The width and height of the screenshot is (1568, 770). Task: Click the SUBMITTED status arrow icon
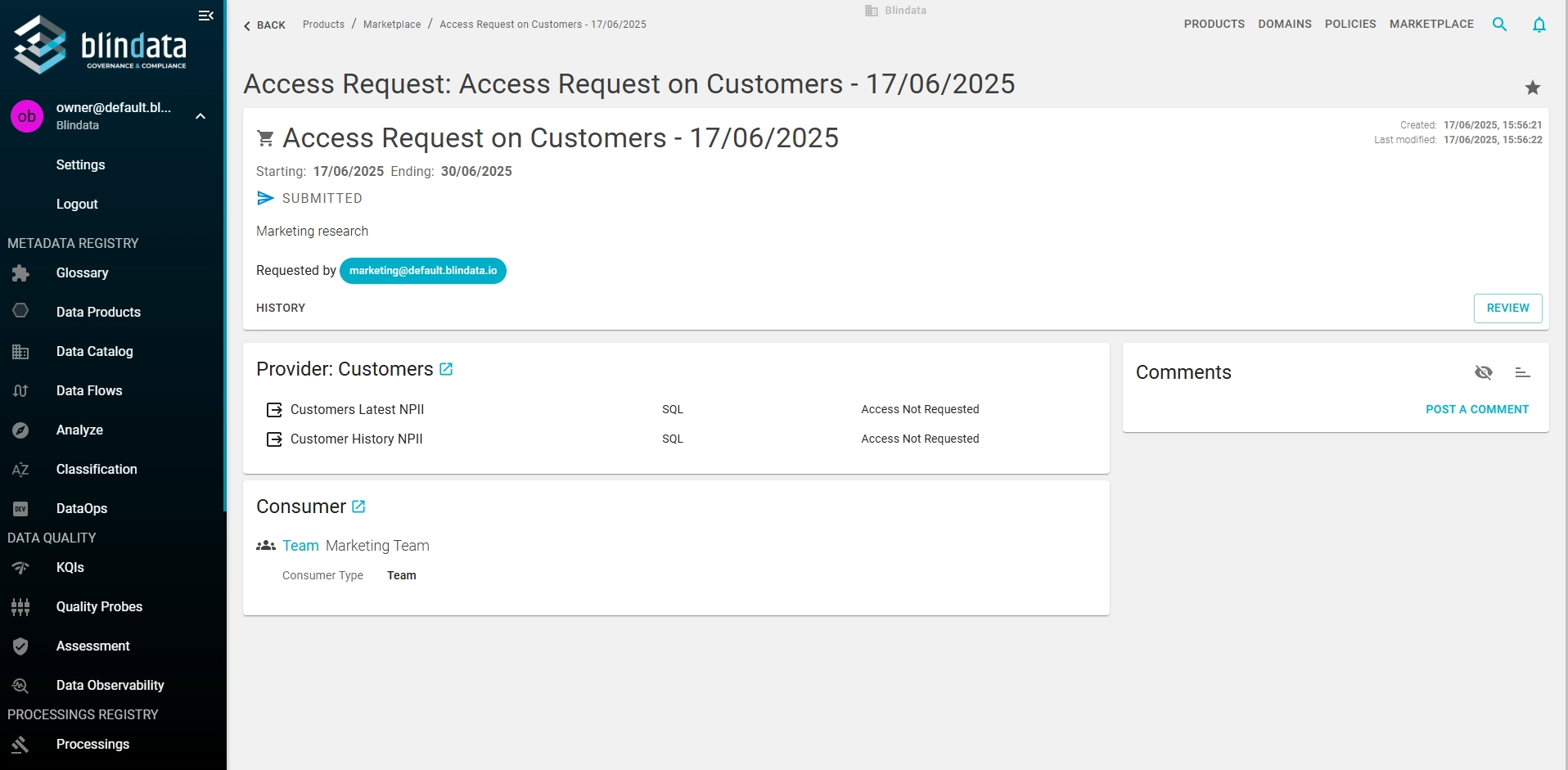[265, 198]
